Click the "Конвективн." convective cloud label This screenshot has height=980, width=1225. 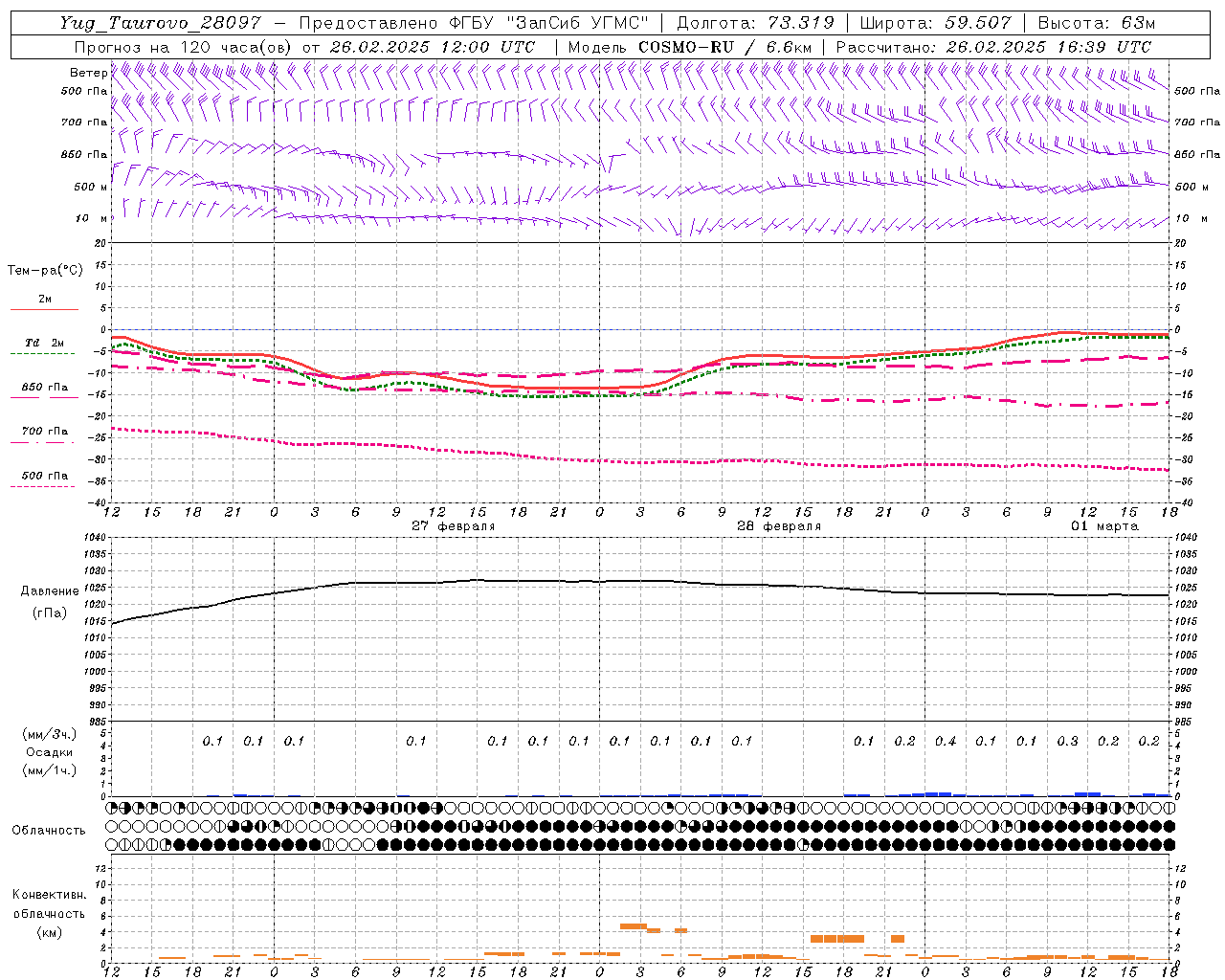pyautogui.click(x=49, y=895)
